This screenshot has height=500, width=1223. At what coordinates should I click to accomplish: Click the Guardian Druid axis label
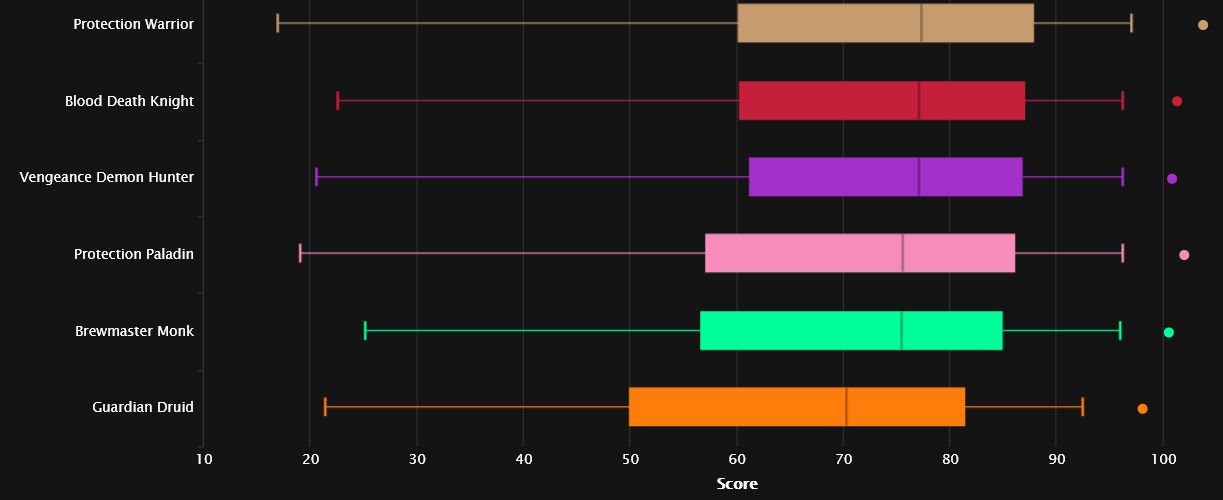pyautogui.click(x=142, y=408)
